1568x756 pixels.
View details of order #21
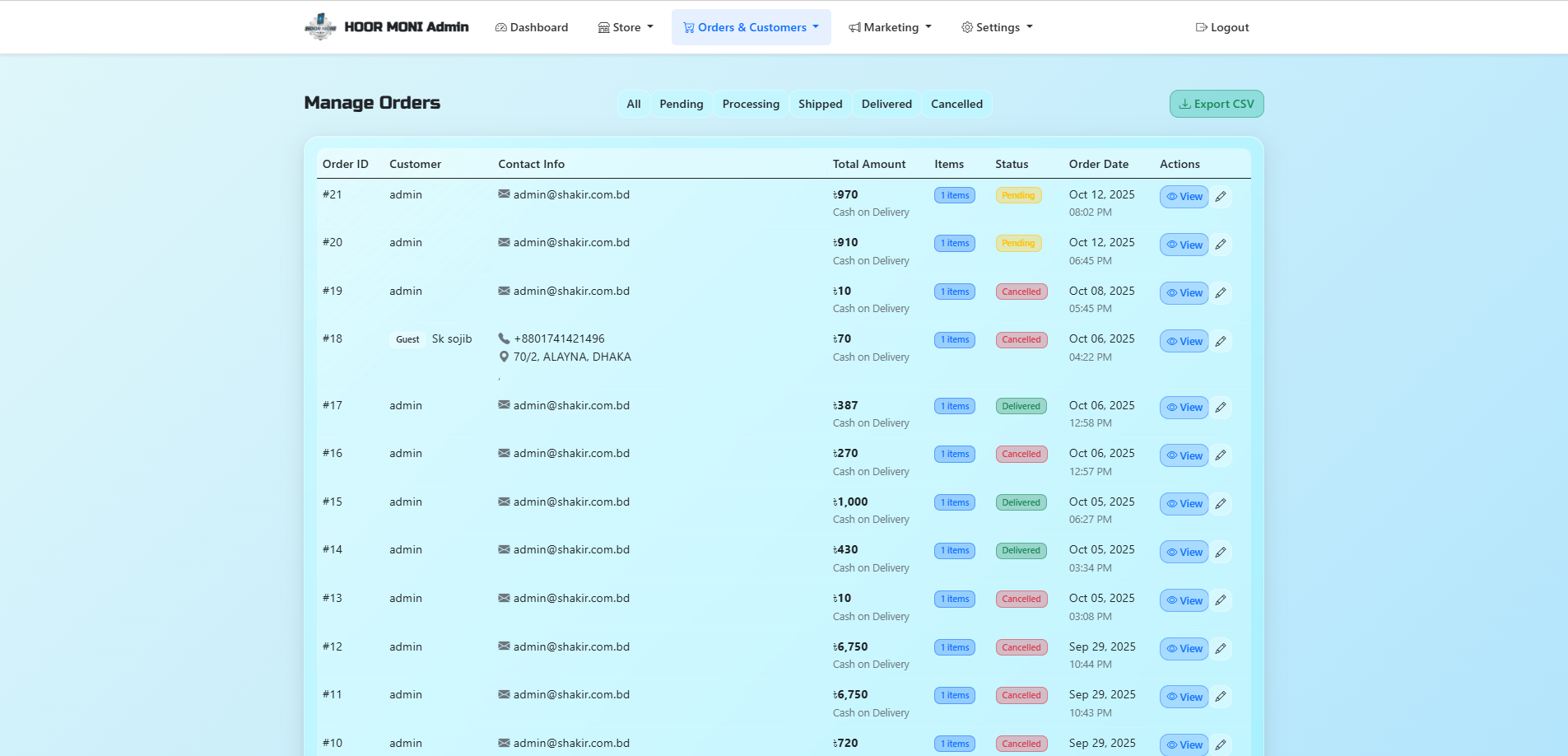pos(1184,197)
